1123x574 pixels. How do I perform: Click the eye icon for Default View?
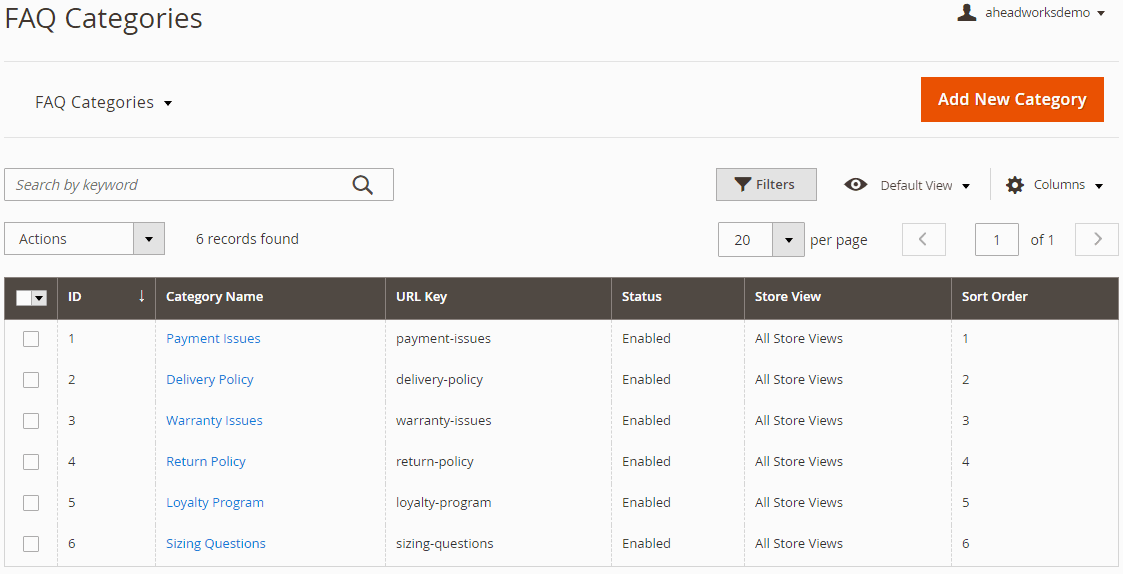[x=855, y=185]
